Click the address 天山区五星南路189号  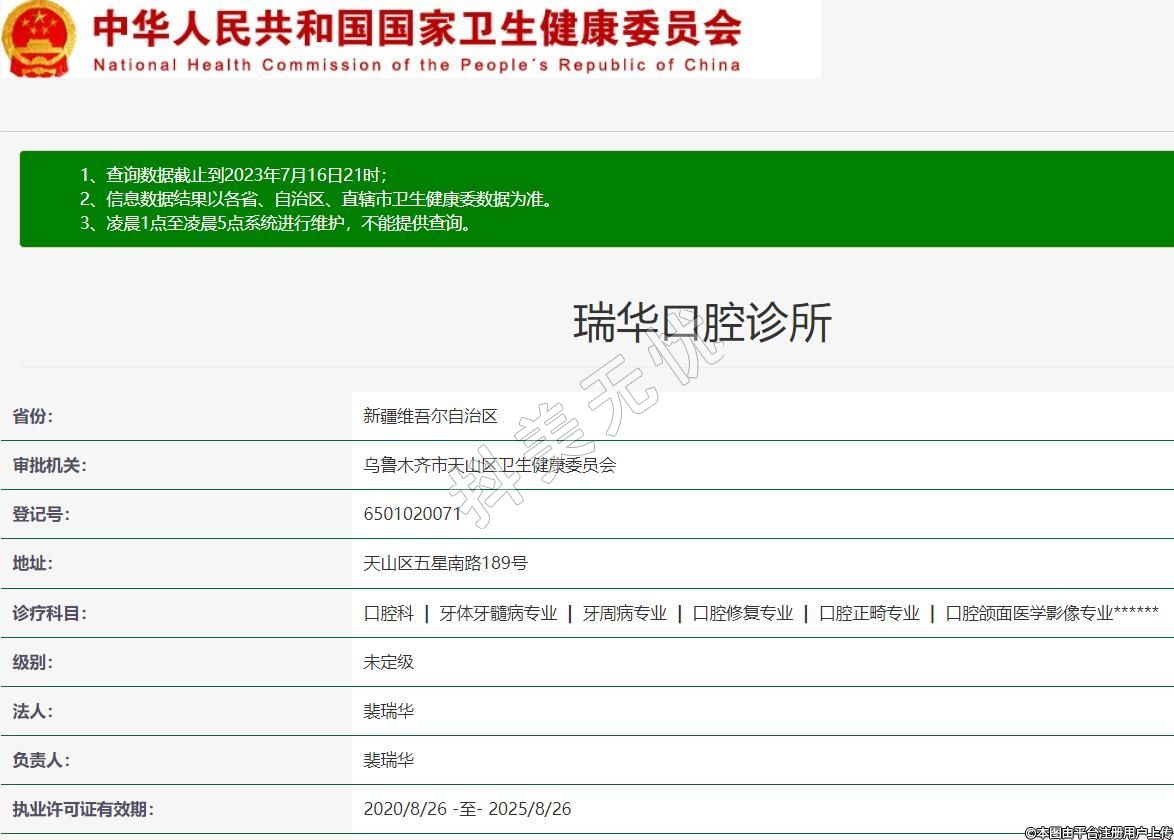coord(445,563)
